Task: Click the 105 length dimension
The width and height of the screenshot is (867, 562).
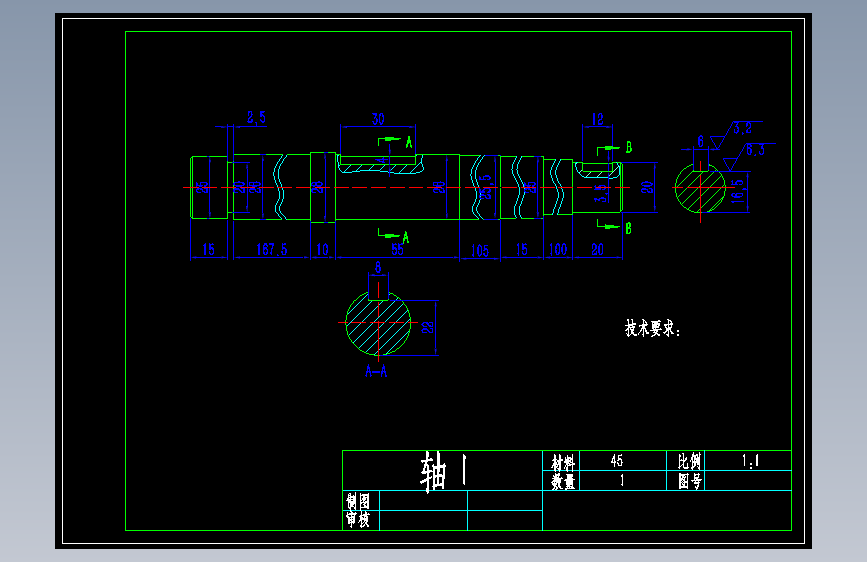Action: (x=480, y=251)
